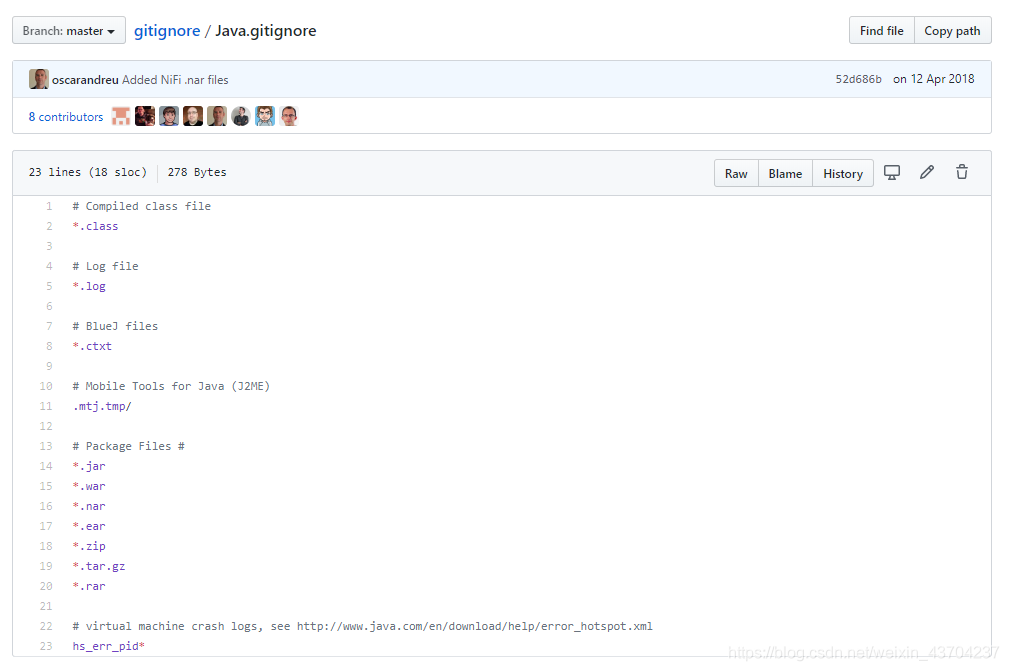1009x671 pixels.
Task: Select line number 14
Action: pos(46,466)
